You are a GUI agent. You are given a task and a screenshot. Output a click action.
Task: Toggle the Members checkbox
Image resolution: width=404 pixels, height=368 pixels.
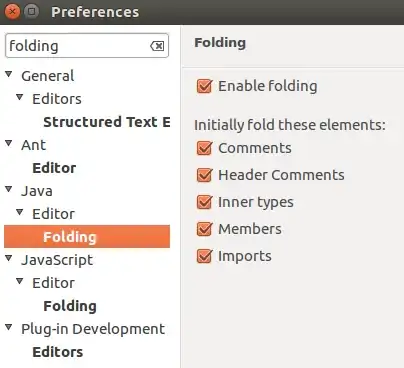(204, 229)
